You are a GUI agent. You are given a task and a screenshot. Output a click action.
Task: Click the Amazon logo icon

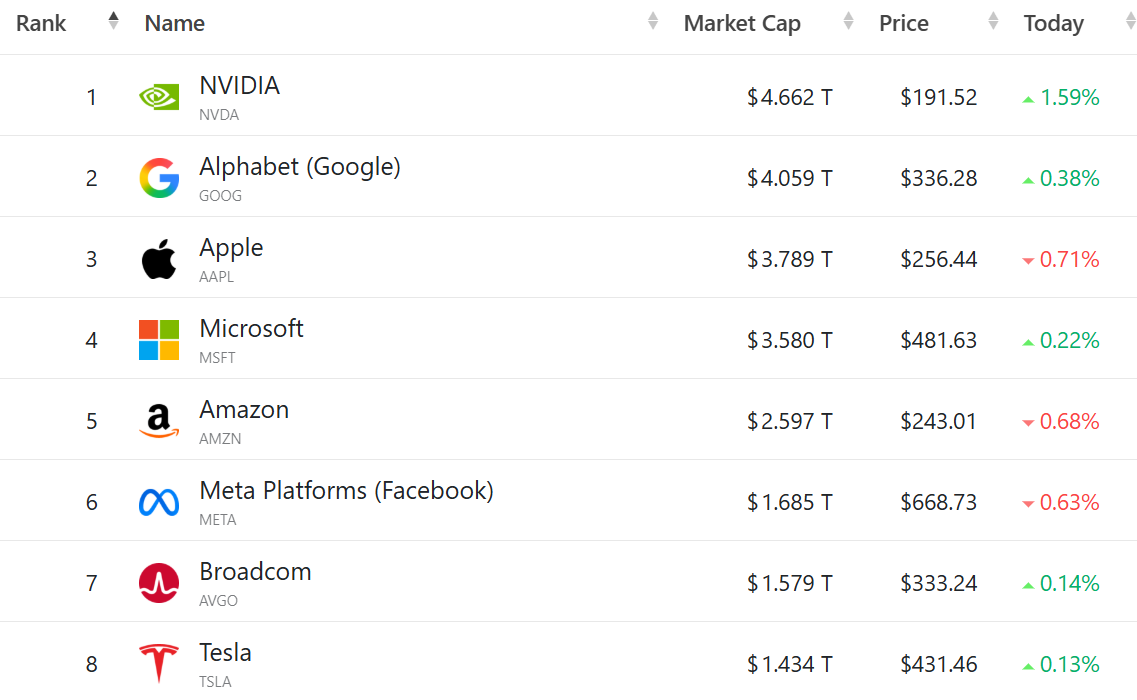click(159, 421)
